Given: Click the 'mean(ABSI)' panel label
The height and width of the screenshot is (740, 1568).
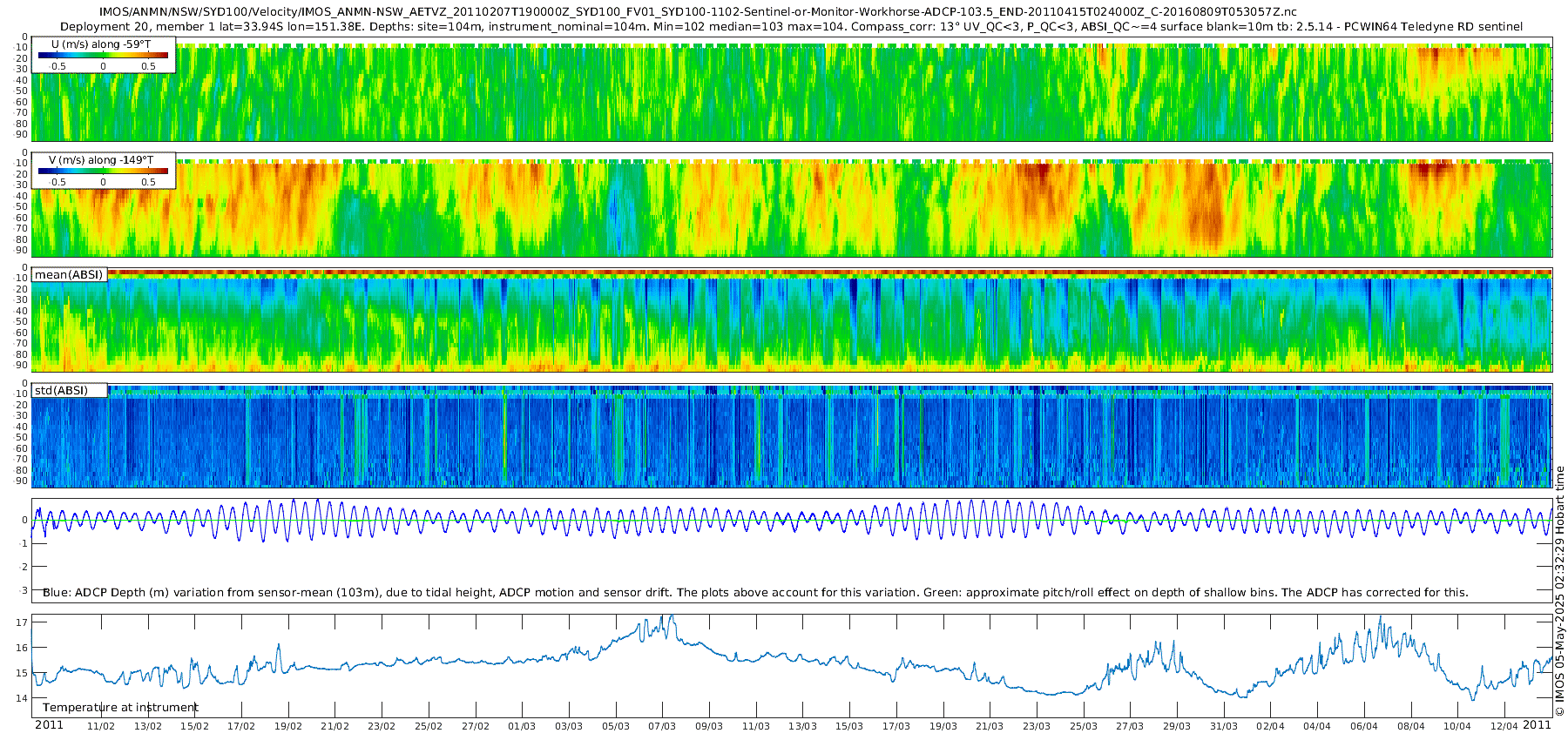Looking at the screenshot, I should (x=69, y=274).
